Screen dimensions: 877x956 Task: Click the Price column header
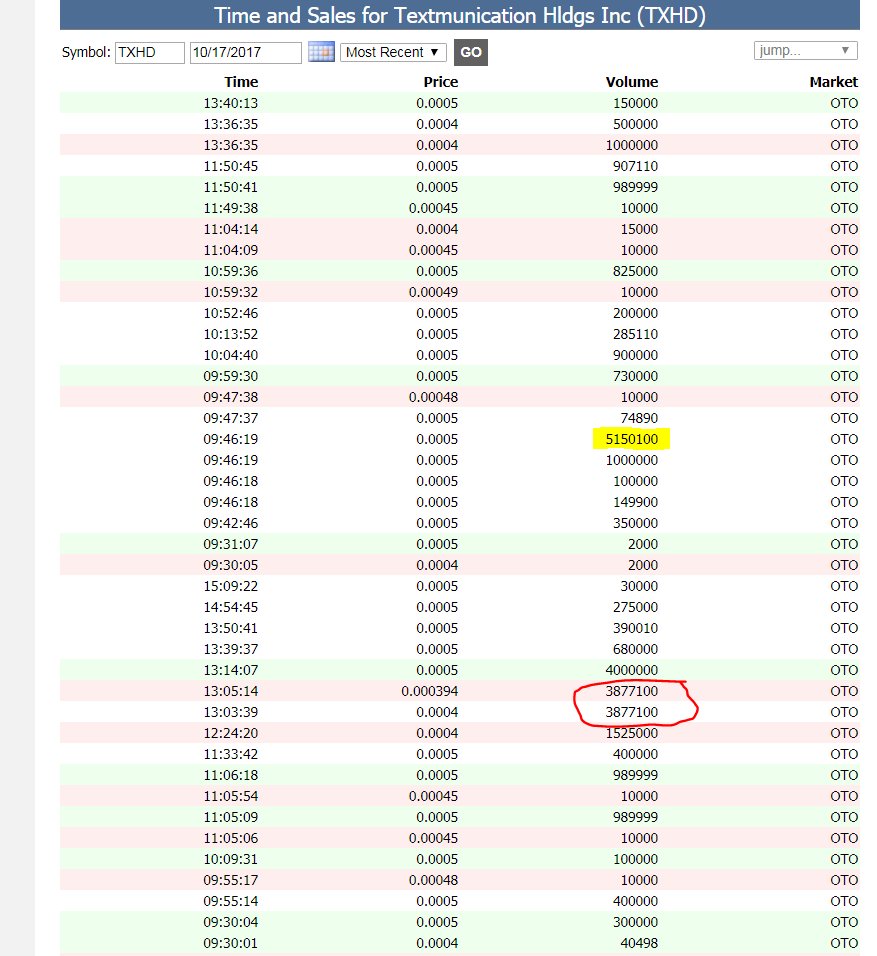tap(440, 82)
